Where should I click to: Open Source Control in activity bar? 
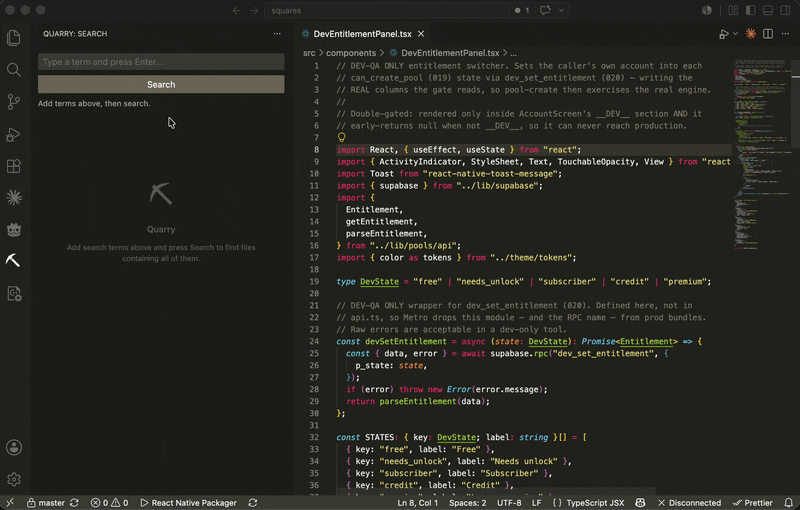pyautogui.click(x=14, y=102)
